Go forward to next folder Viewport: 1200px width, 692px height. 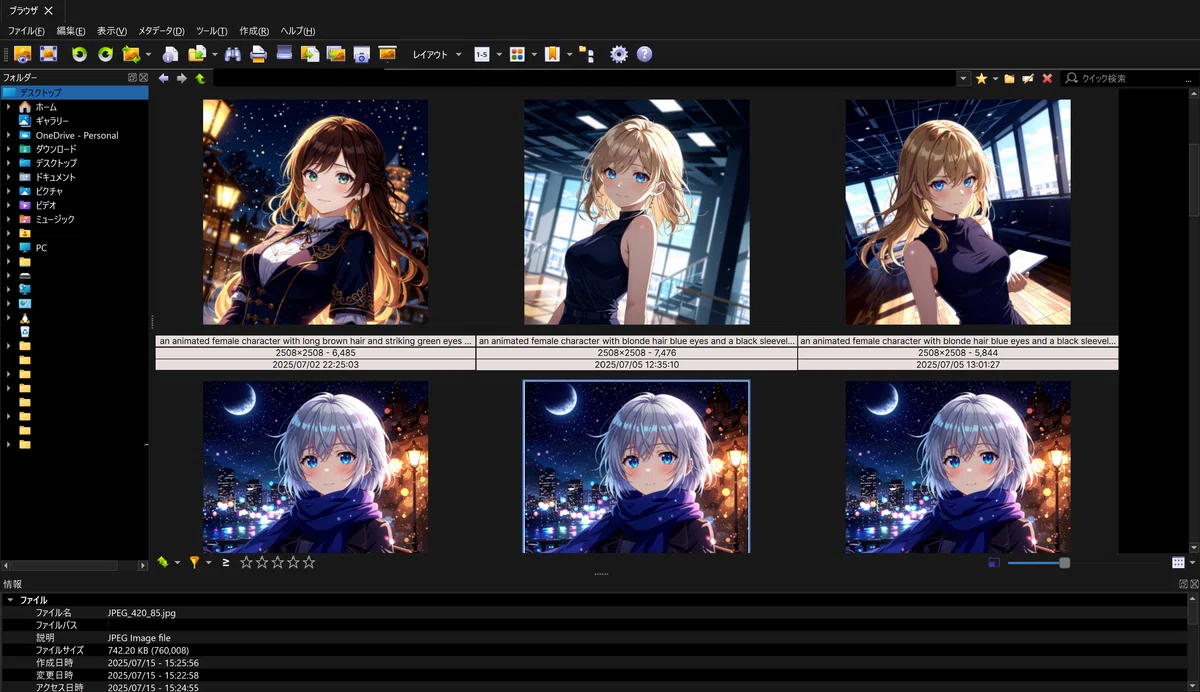[182, 78]
